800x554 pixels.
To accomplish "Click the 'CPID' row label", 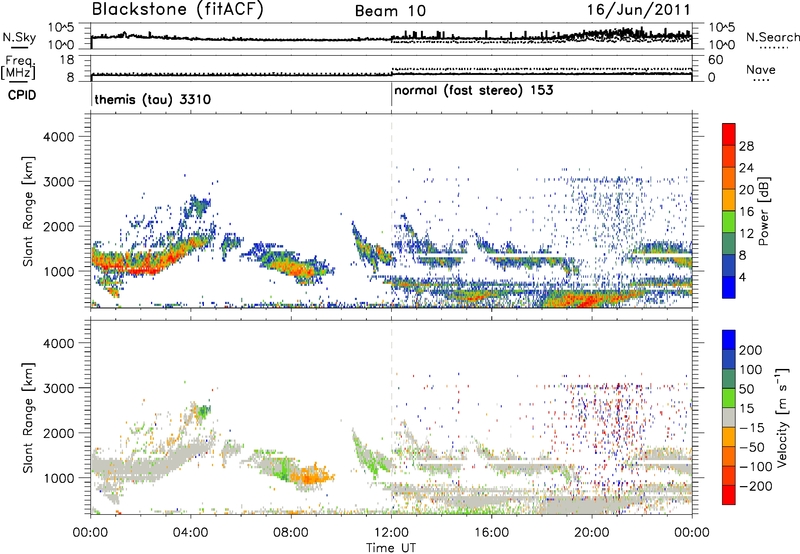I will (x=22, y=95).
